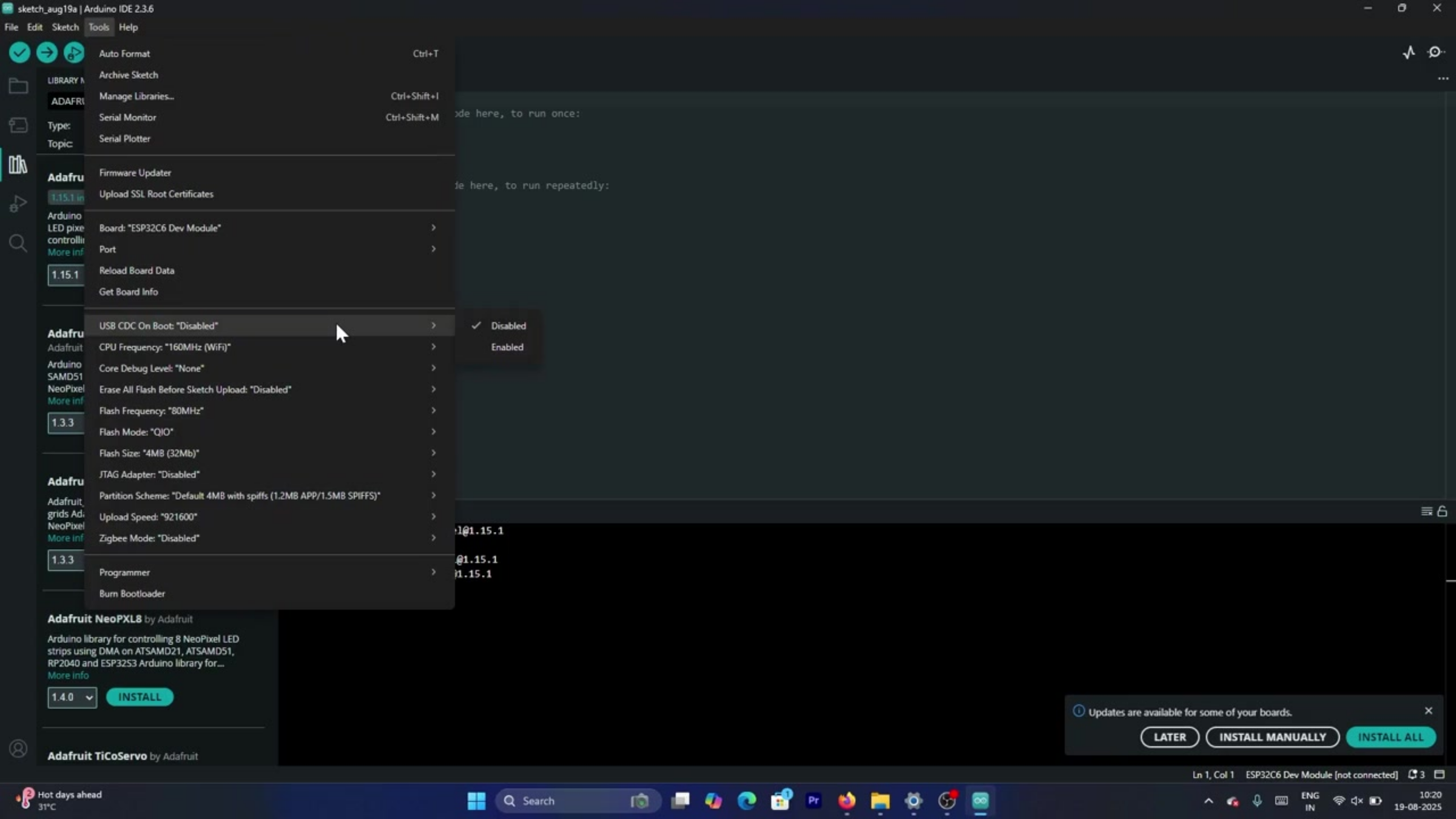Expand the Flash Mode "QIO" submenu
The image size is (1456, 819).
(x=269, y=432)
